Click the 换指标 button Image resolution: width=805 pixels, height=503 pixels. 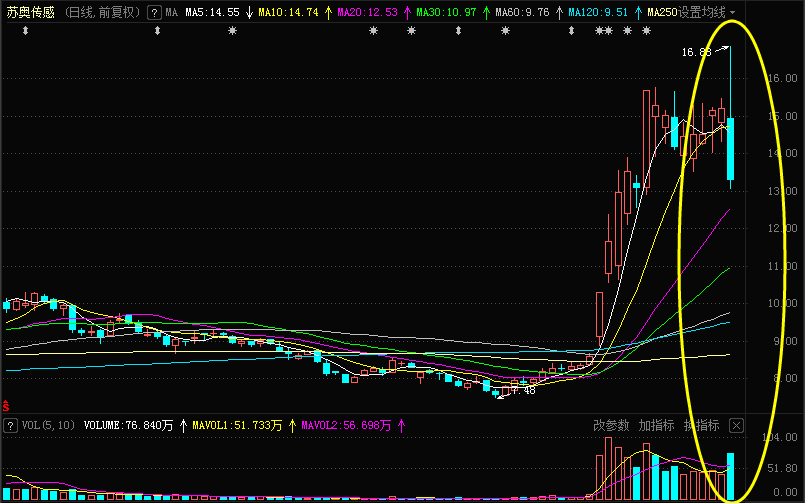tap(701, 425)
